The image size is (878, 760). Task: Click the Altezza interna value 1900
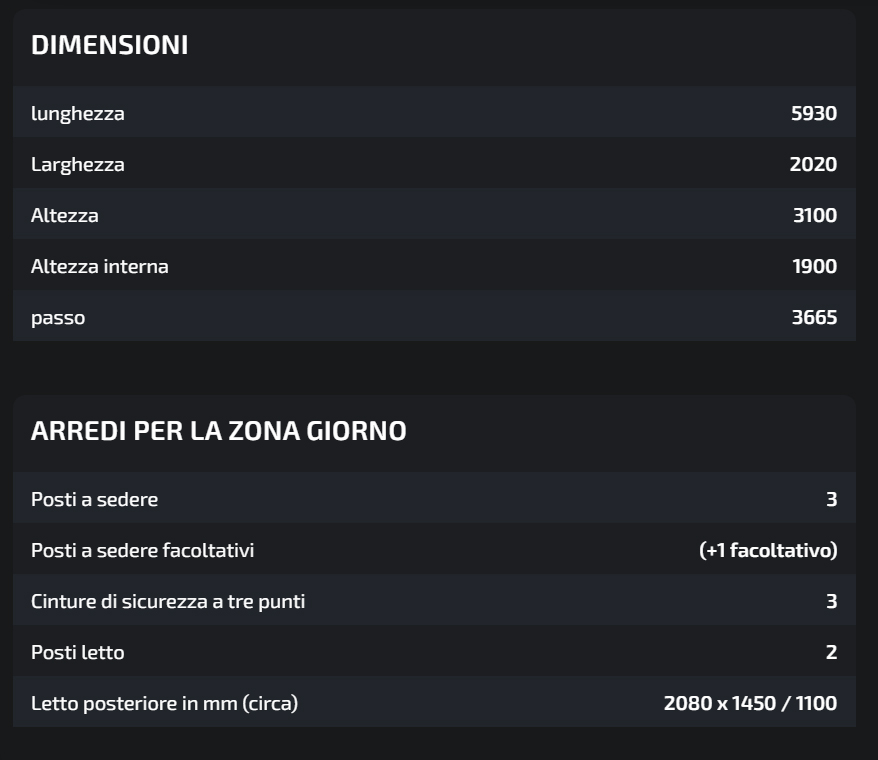pyautogui.click(x=814, y=266)
